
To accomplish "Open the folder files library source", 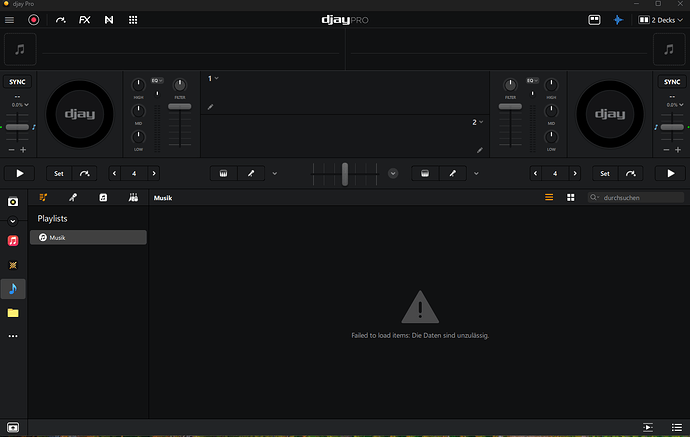I will pyautogui.click(x=13, y=313).
